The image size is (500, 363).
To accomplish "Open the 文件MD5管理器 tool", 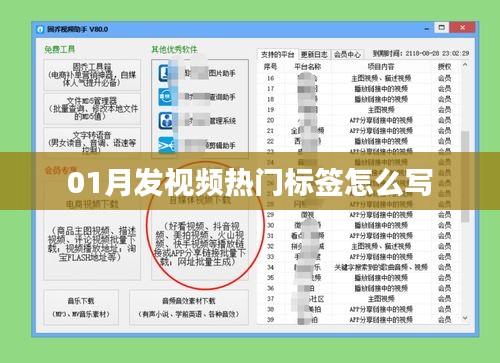I will (92, 109).
